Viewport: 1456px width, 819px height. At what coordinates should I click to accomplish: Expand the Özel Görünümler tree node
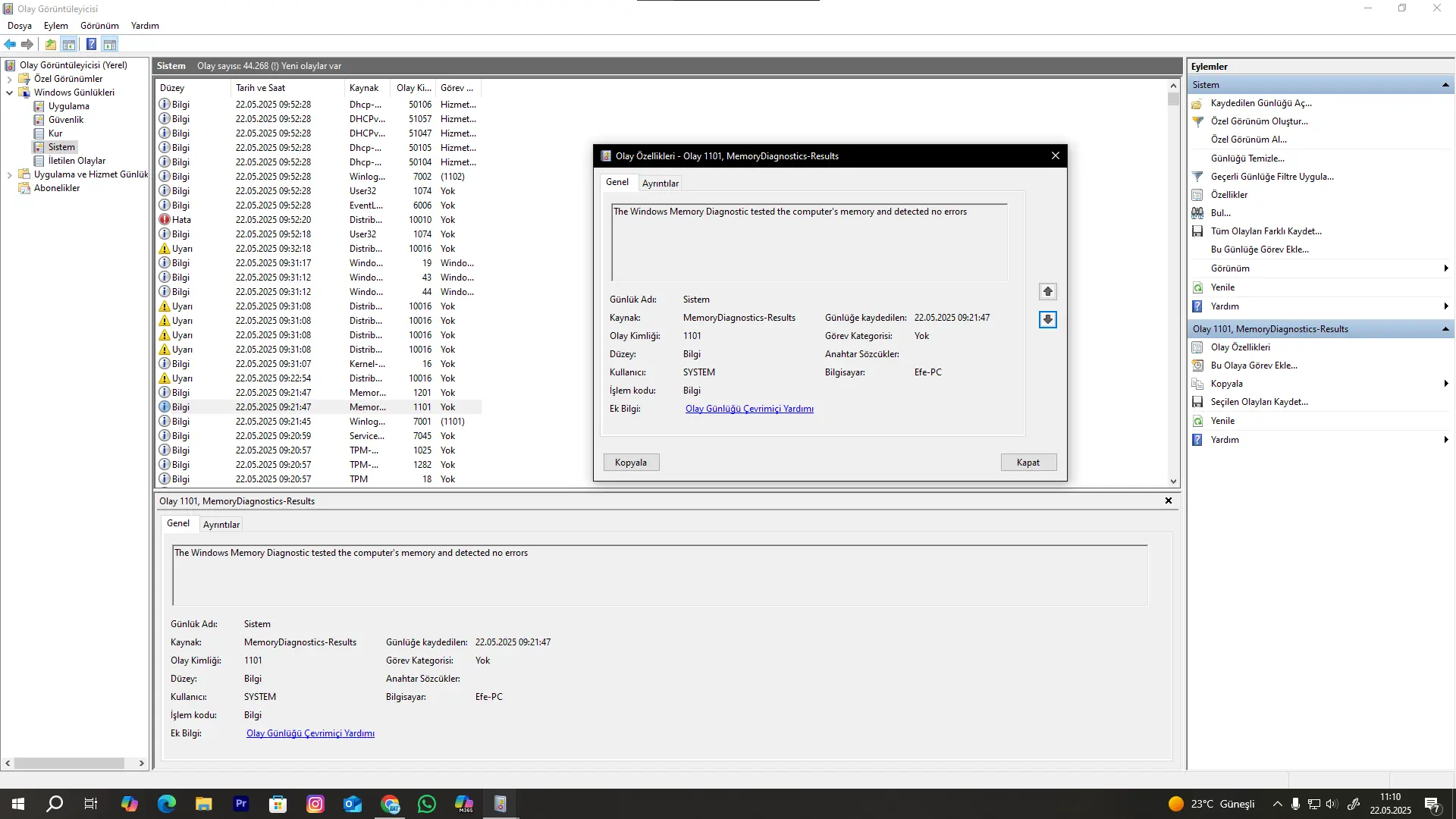coord(9,79)
